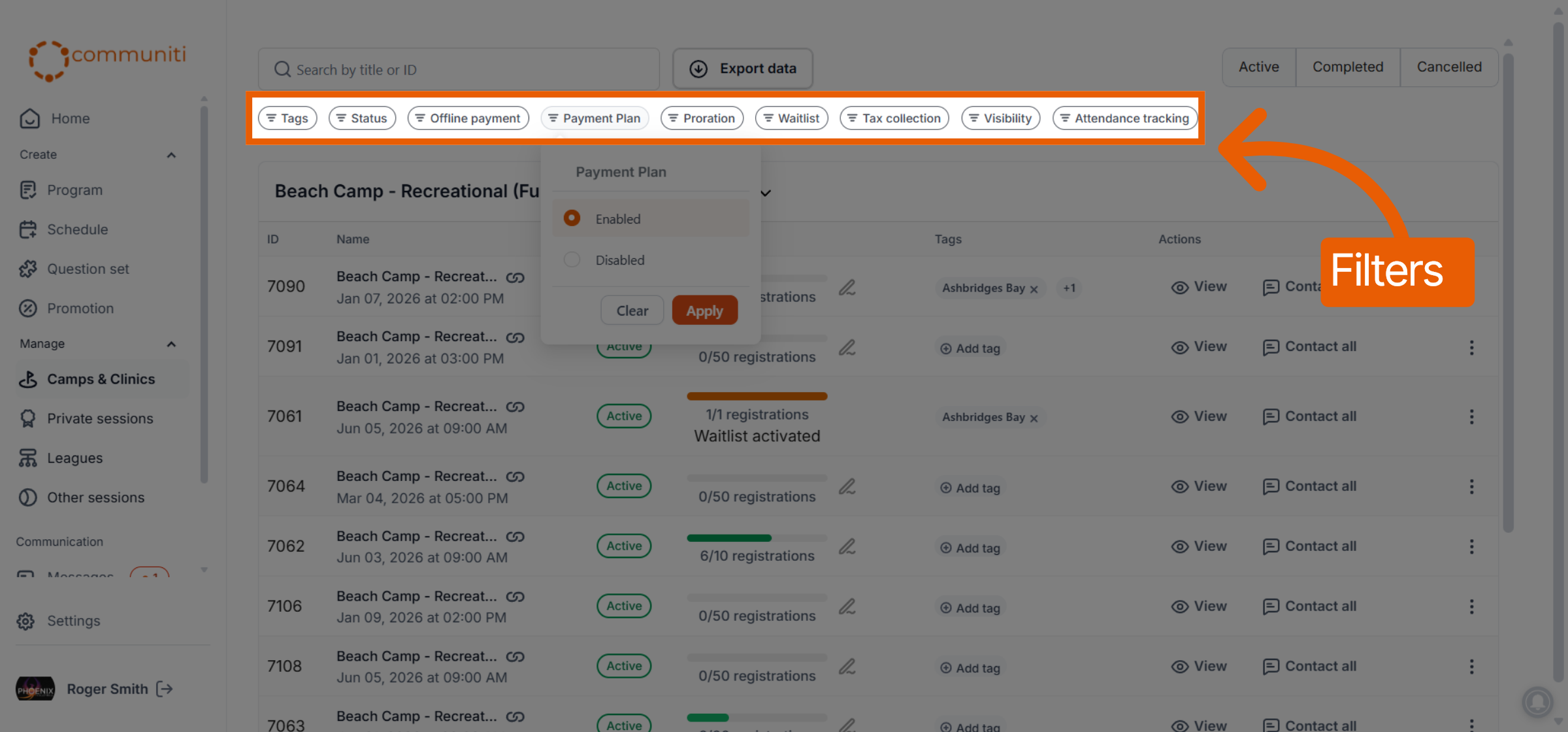Open the Proration filter
This screenshot has width=1568, height=732.
pos(702,118)
